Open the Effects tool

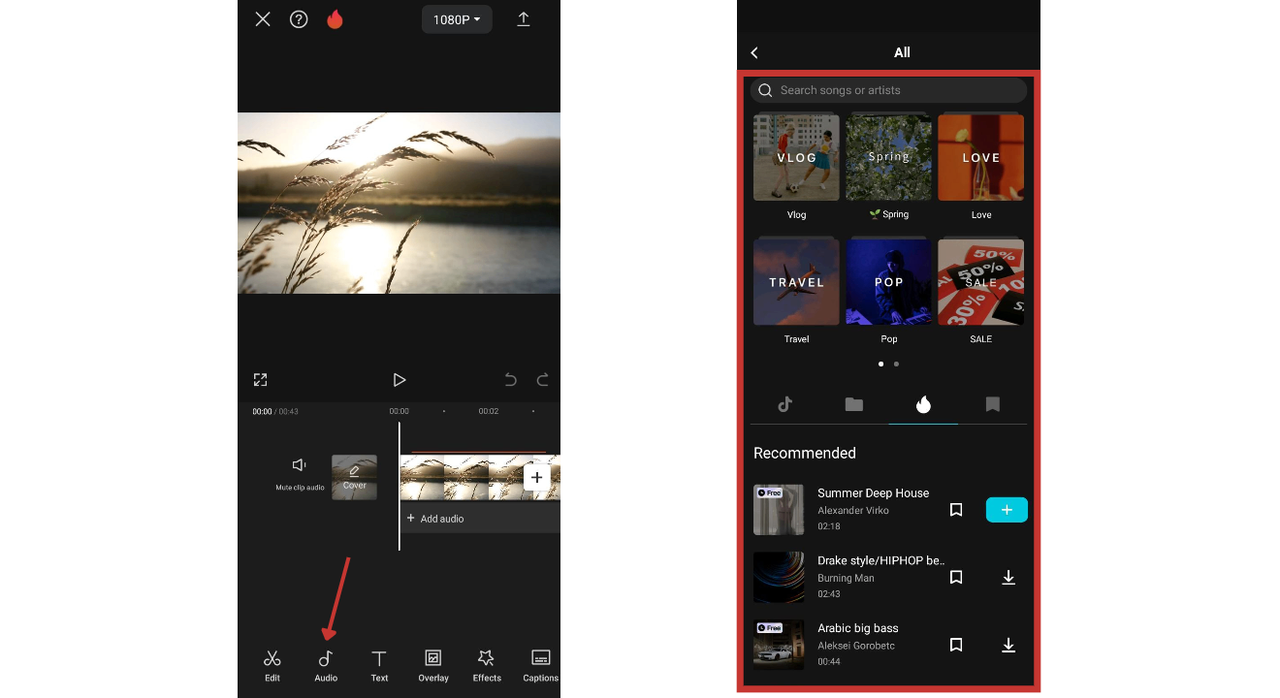[487, 665]
